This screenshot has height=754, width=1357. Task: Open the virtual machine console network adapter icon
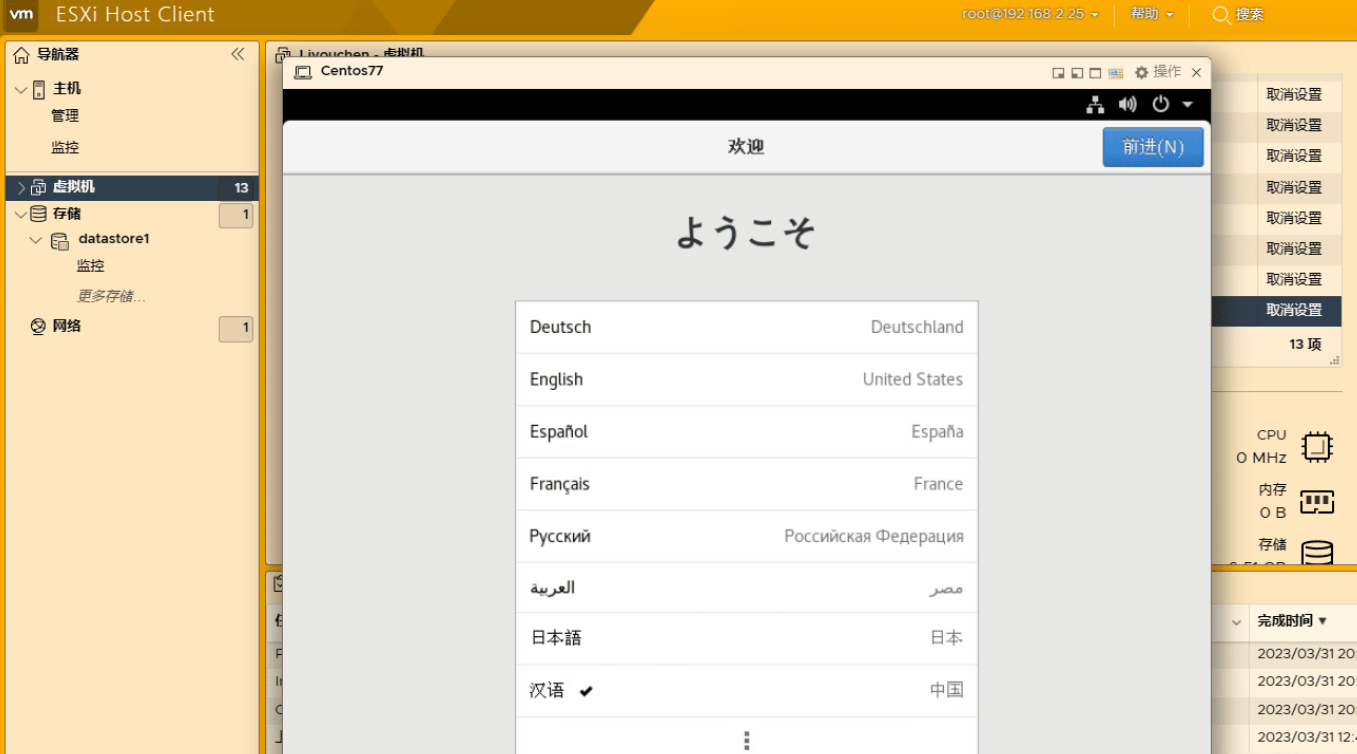point(1095,104)
